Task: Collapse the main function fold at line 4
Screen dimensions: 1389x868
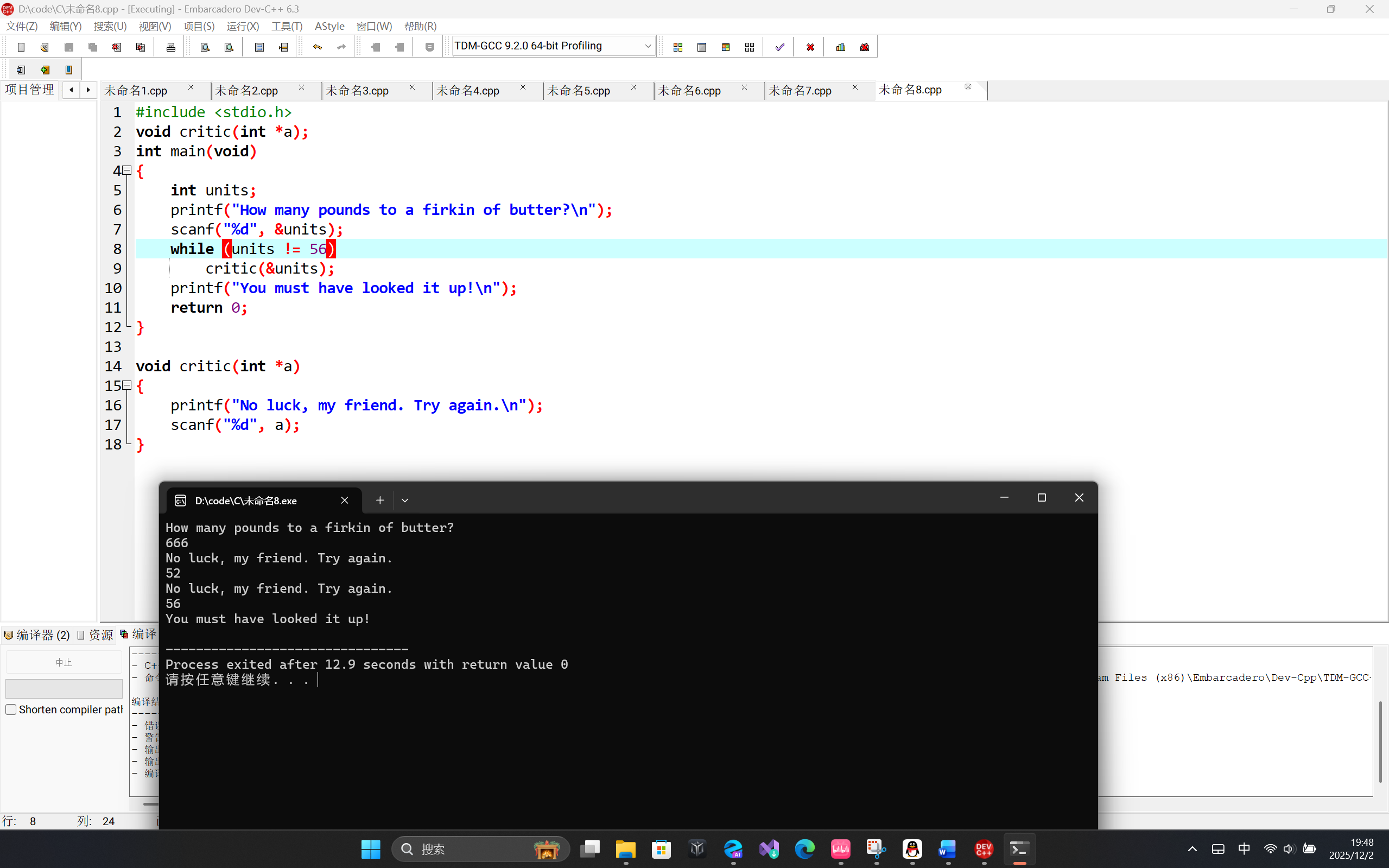Action: click(x=128, y=170)
